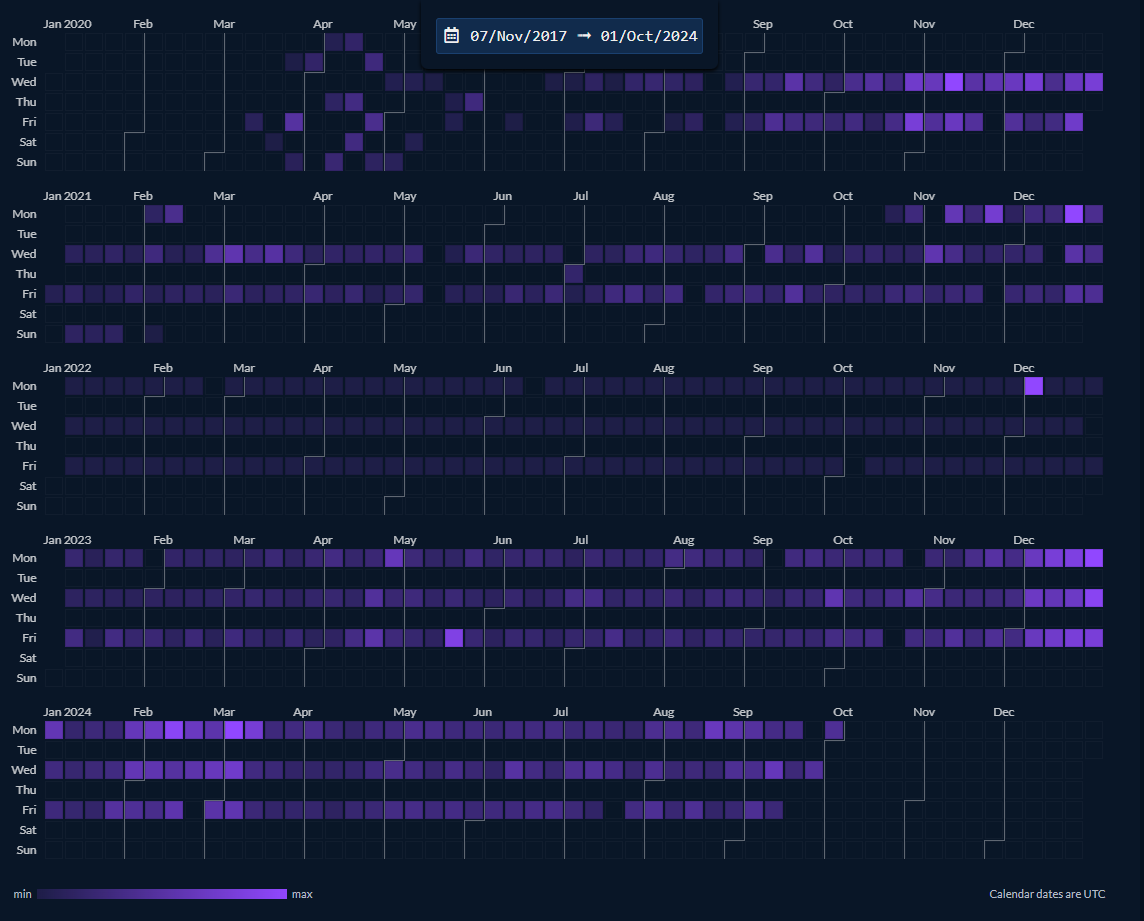Click the 'Dec' label in the 2020 row
Screen dimensions: 1144x921
tap(1024, 24)
